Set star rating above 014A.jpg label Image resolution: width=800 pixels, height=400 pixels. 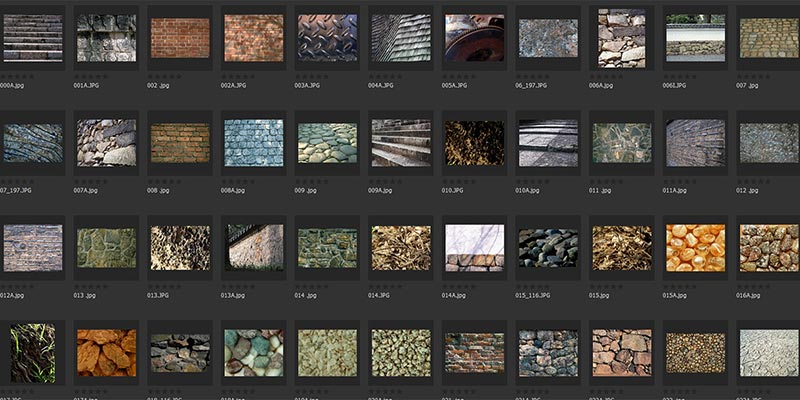458,287
